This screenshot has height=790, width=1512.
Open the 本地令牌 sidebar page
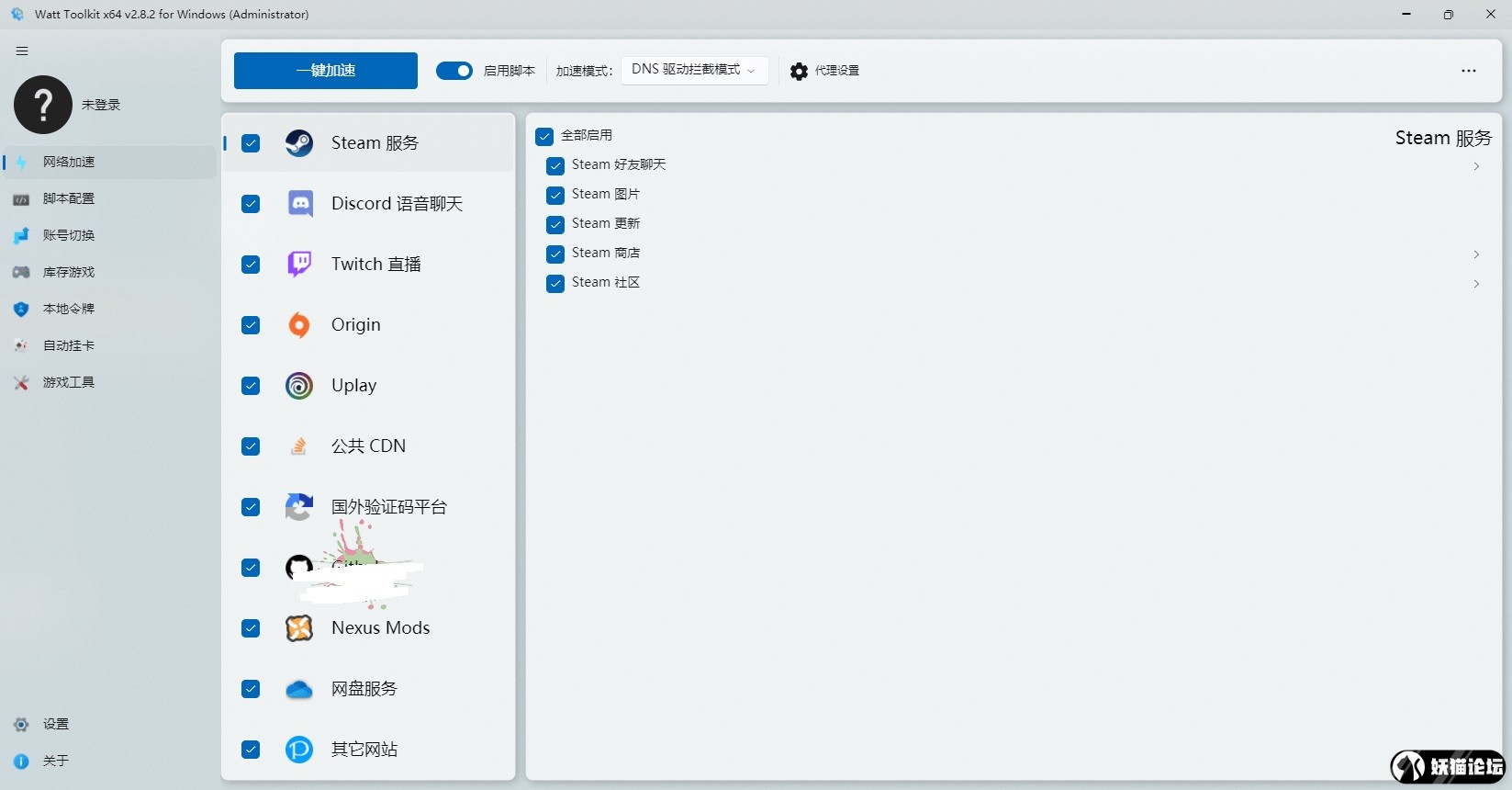(109, 309)
